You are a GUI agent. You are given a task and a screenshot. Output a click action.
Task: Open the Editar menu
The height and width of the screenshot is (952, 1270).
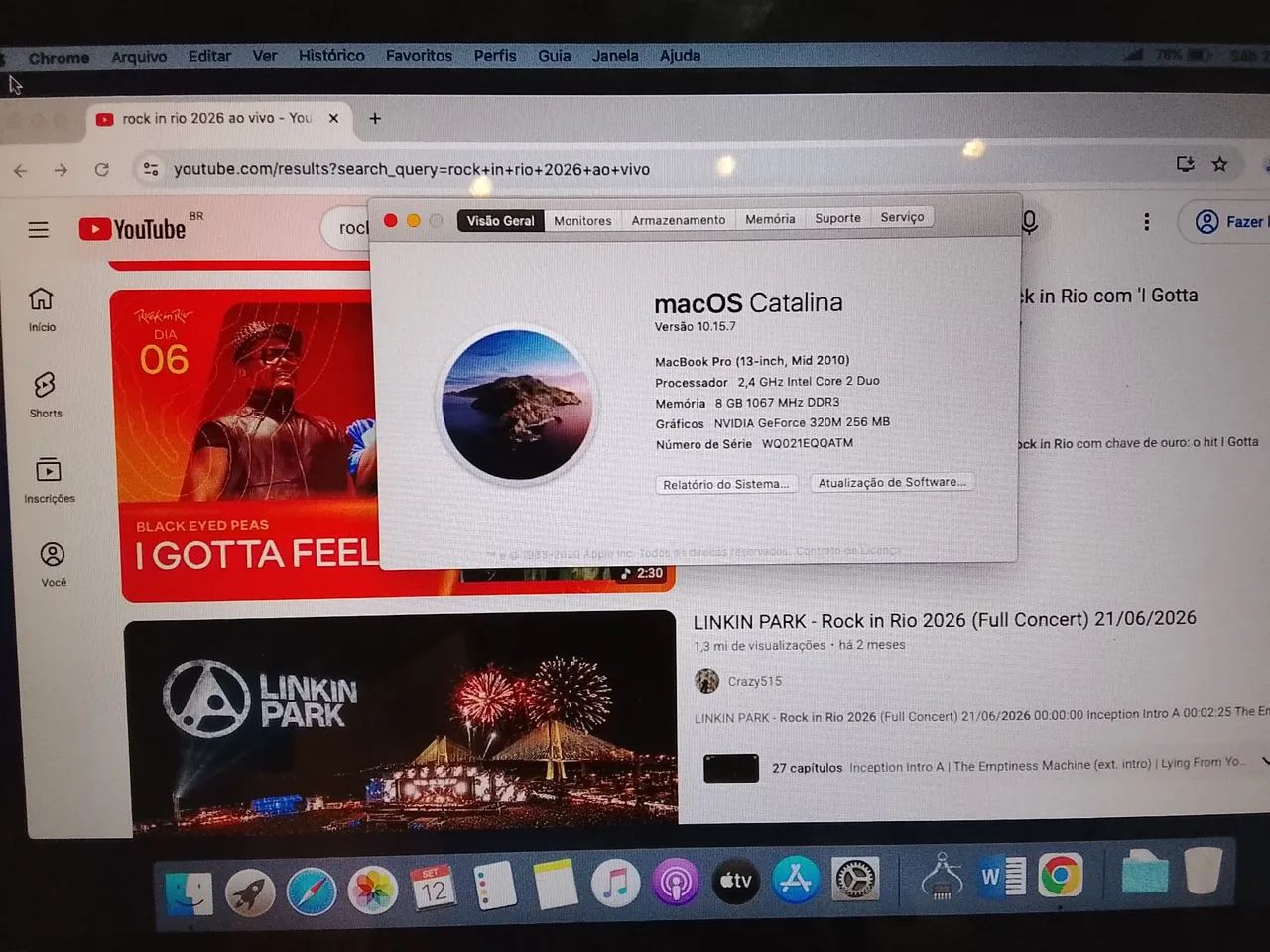209,57
